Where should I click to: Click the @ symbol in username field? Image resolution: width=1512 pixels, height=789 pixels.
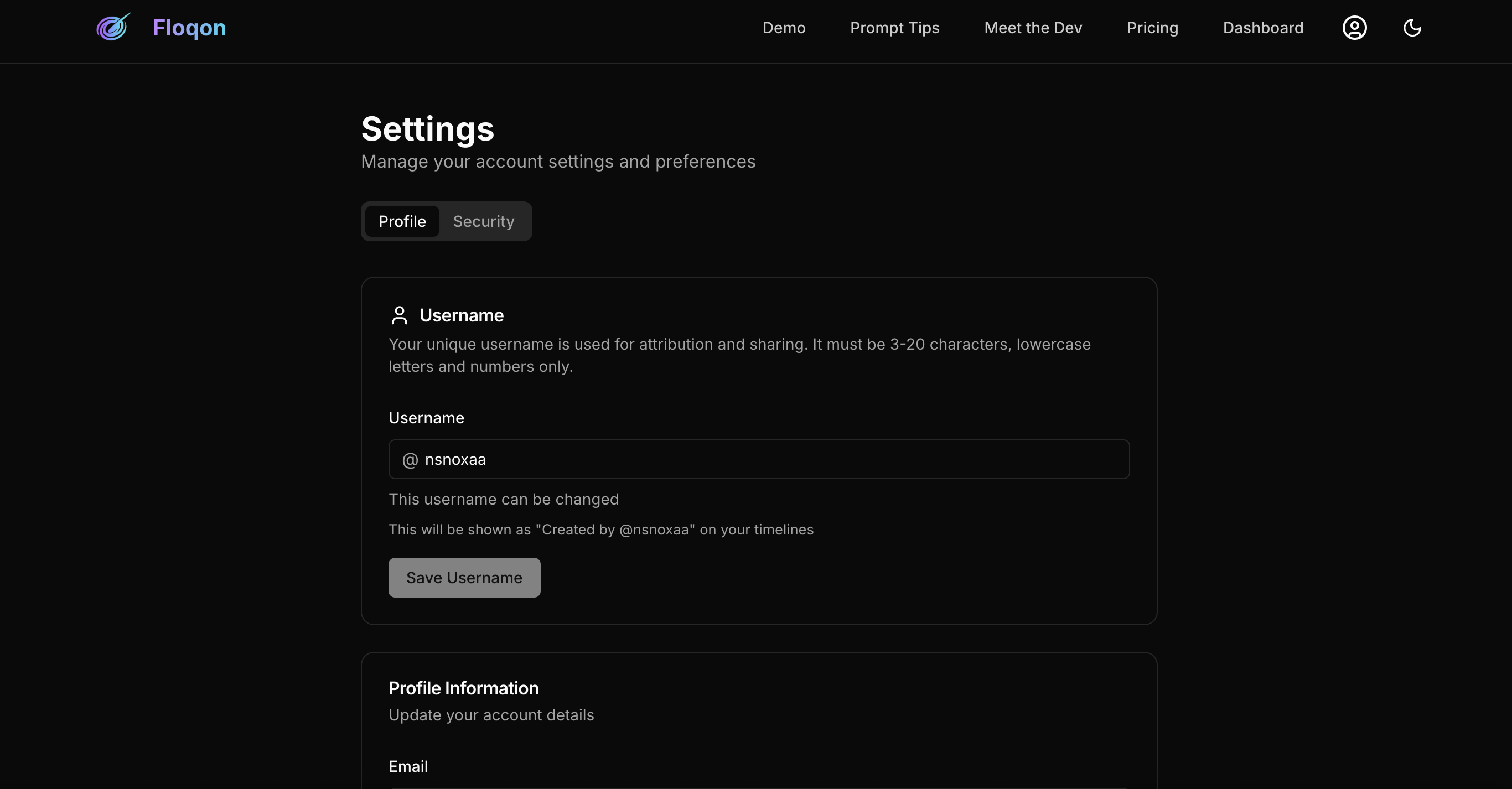coord(410,460)
